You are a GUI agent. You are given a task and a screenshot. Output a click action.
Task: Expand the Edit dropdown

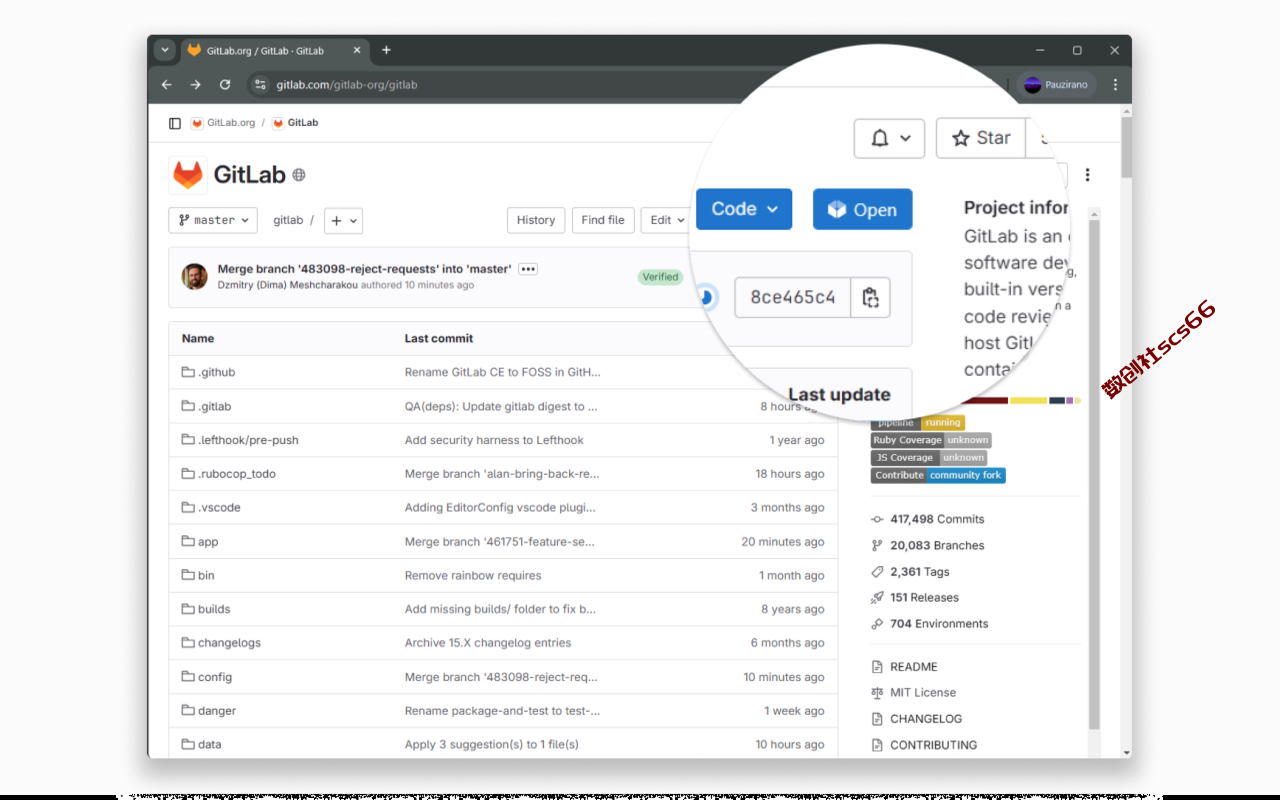(x=666, y=220)
